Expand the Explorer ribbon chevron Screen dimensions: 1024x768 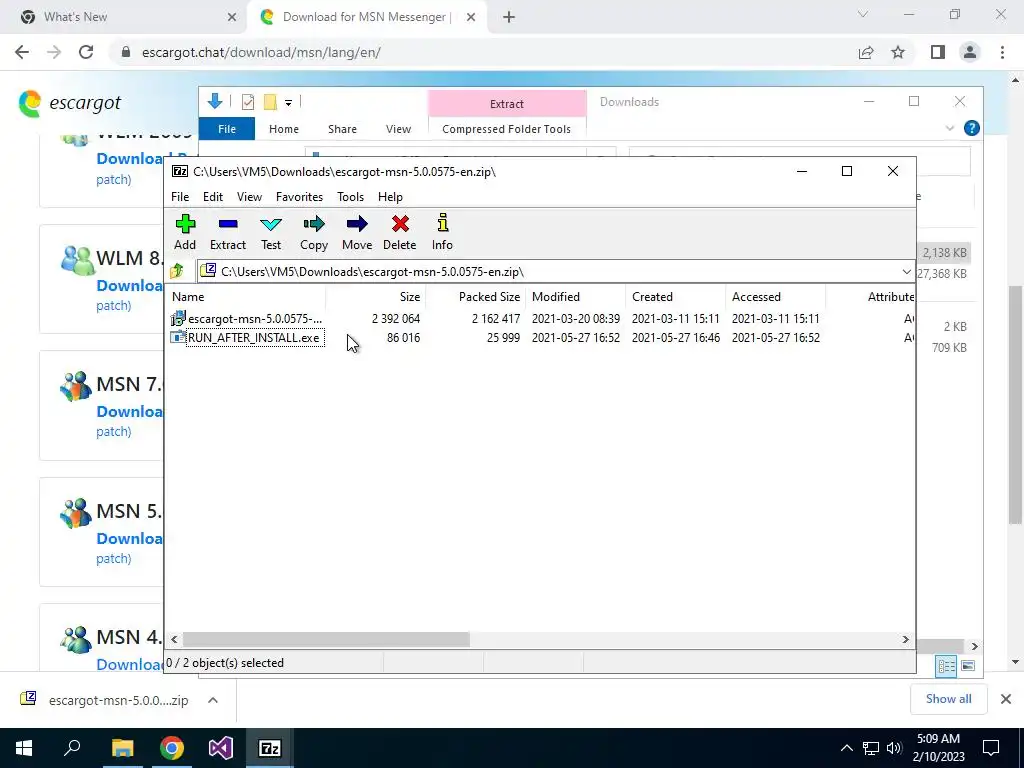[950, 128]
